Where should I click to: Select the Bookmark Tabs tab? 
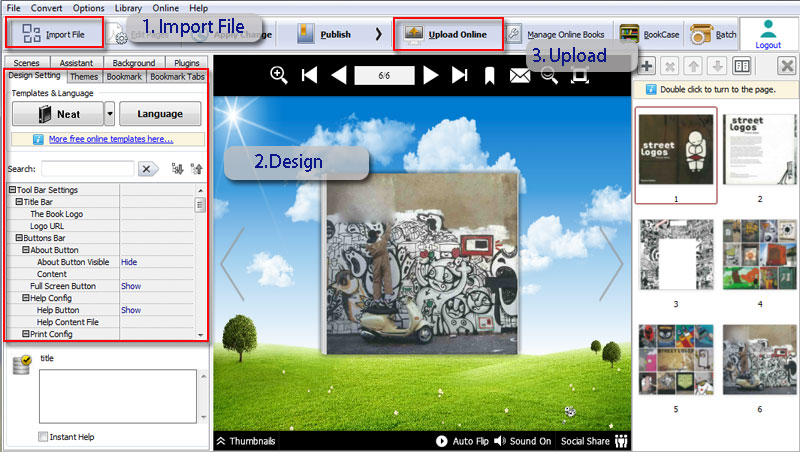click(x=177, y=77)
